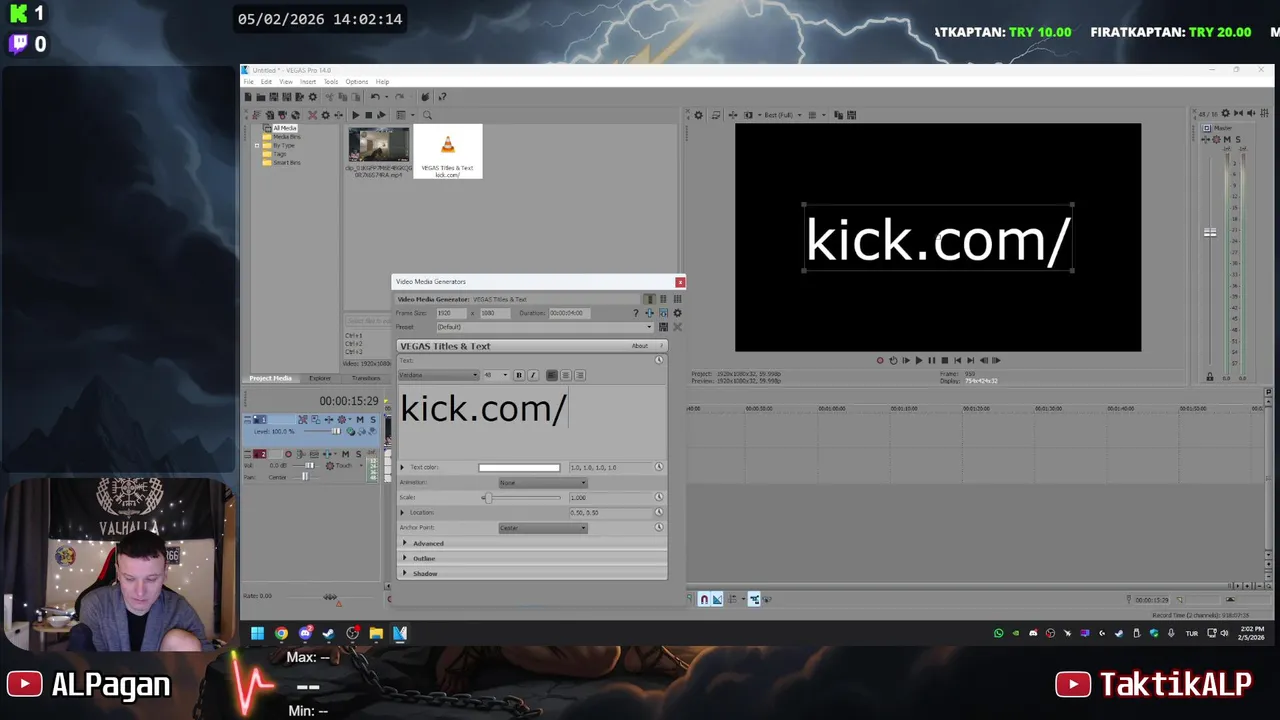Viewport: 1280px width, 720px height.
Task: Switch to the Explorer tab
Action: (x=320, y=378)
